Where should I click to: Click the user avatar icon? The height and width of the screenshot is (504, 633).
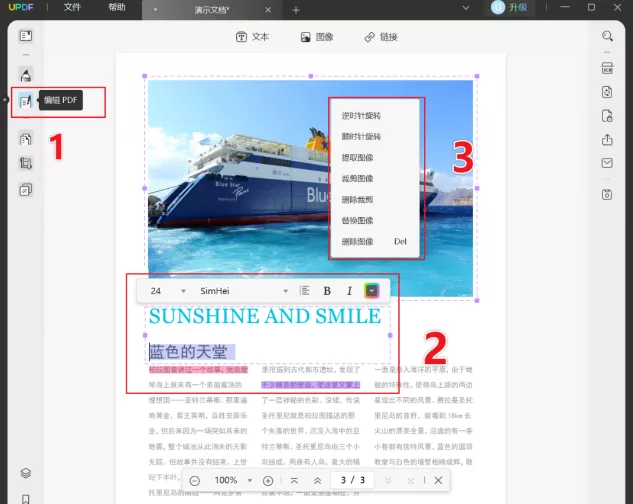click(498, 7)
